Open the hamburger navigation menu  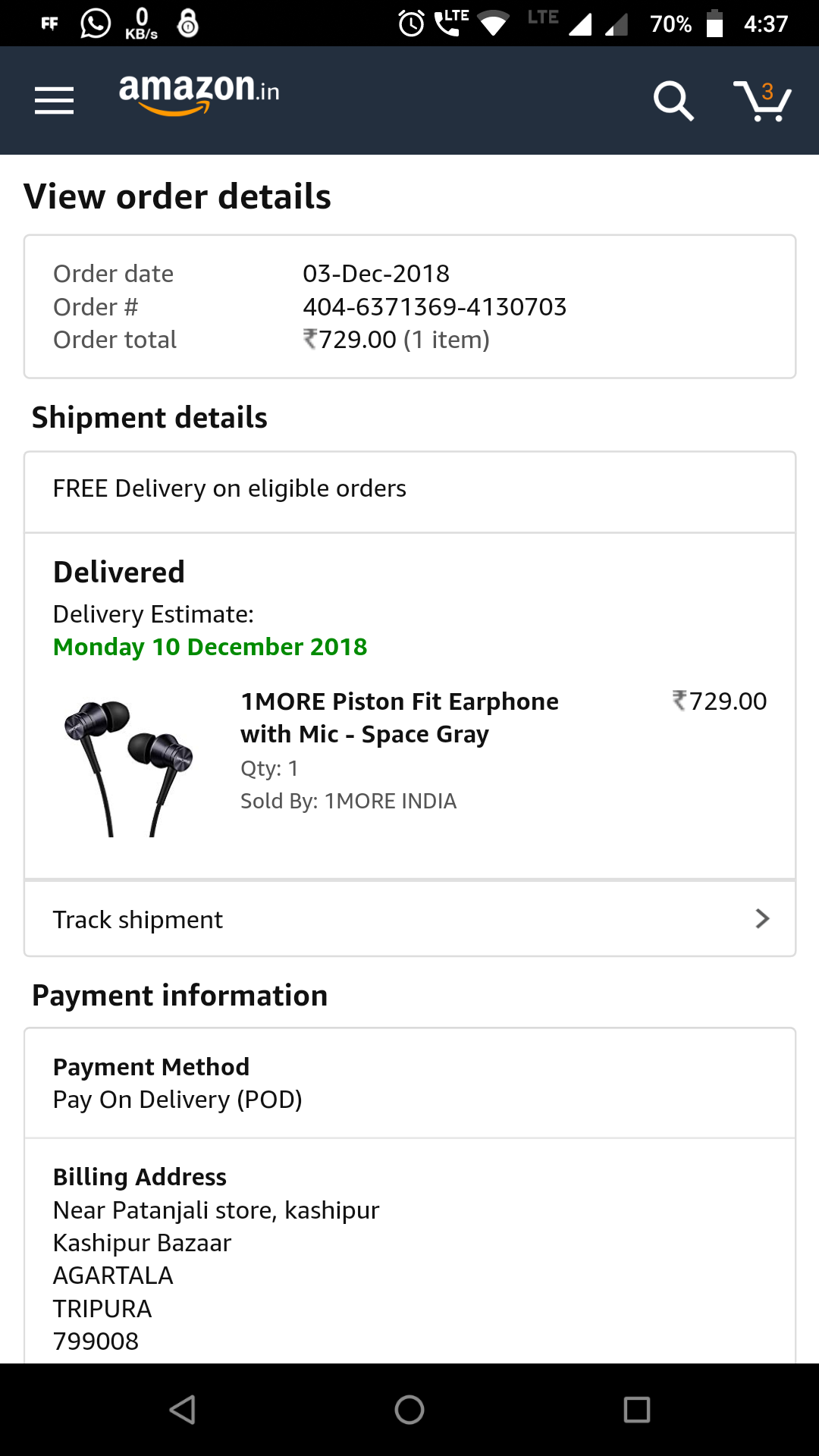coord(54,100)
